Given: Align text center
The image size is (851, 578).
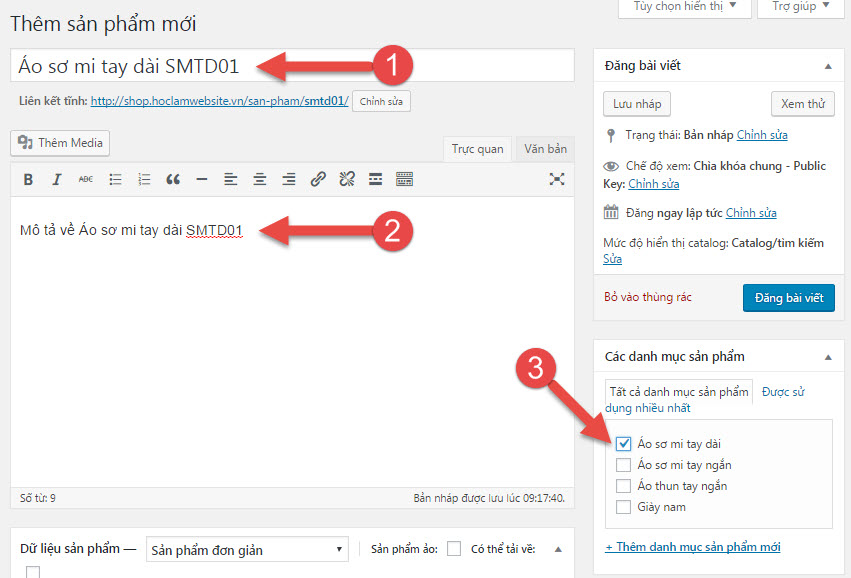Looking at the screenshot, I should coord(260,179).
